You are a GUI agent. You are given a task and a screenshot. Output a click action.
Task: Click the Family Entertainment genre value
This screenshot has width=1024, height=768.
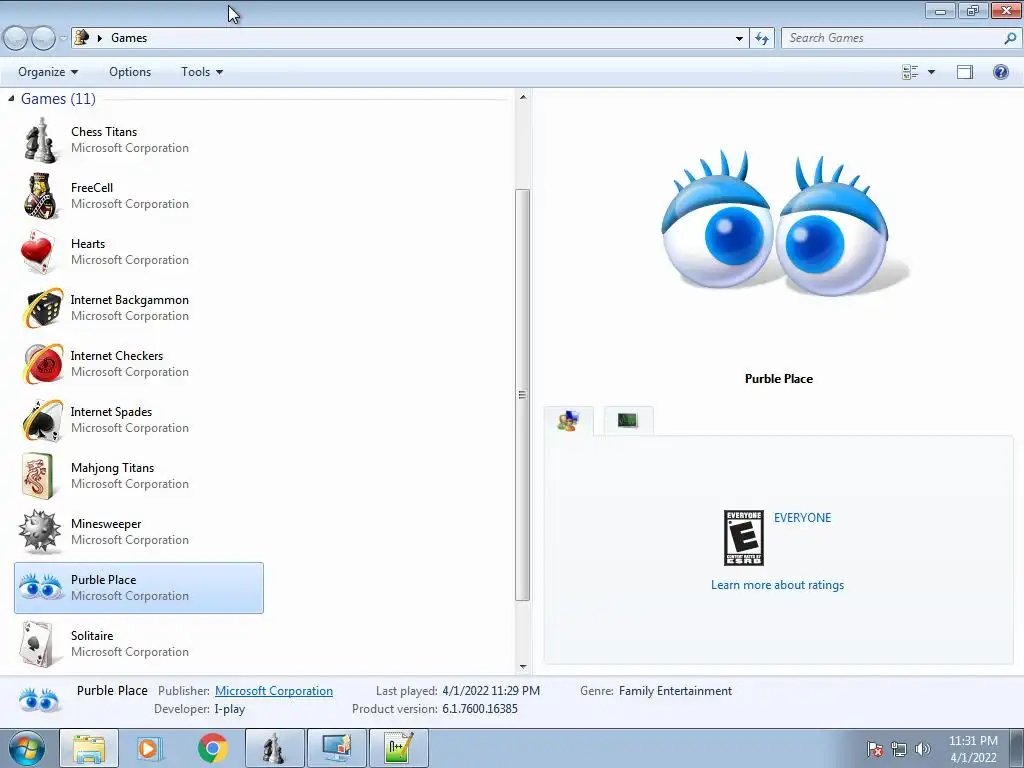coord(675,691)
